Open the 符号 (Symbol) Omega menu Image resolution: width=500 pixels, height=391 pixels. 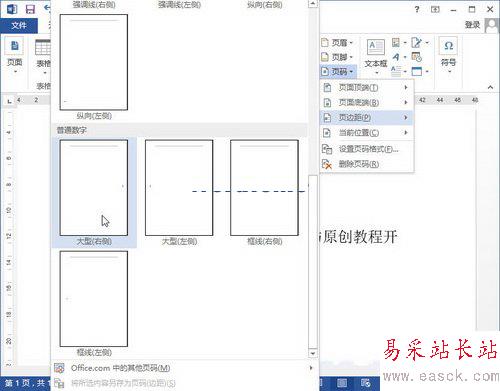coord(448,55)
